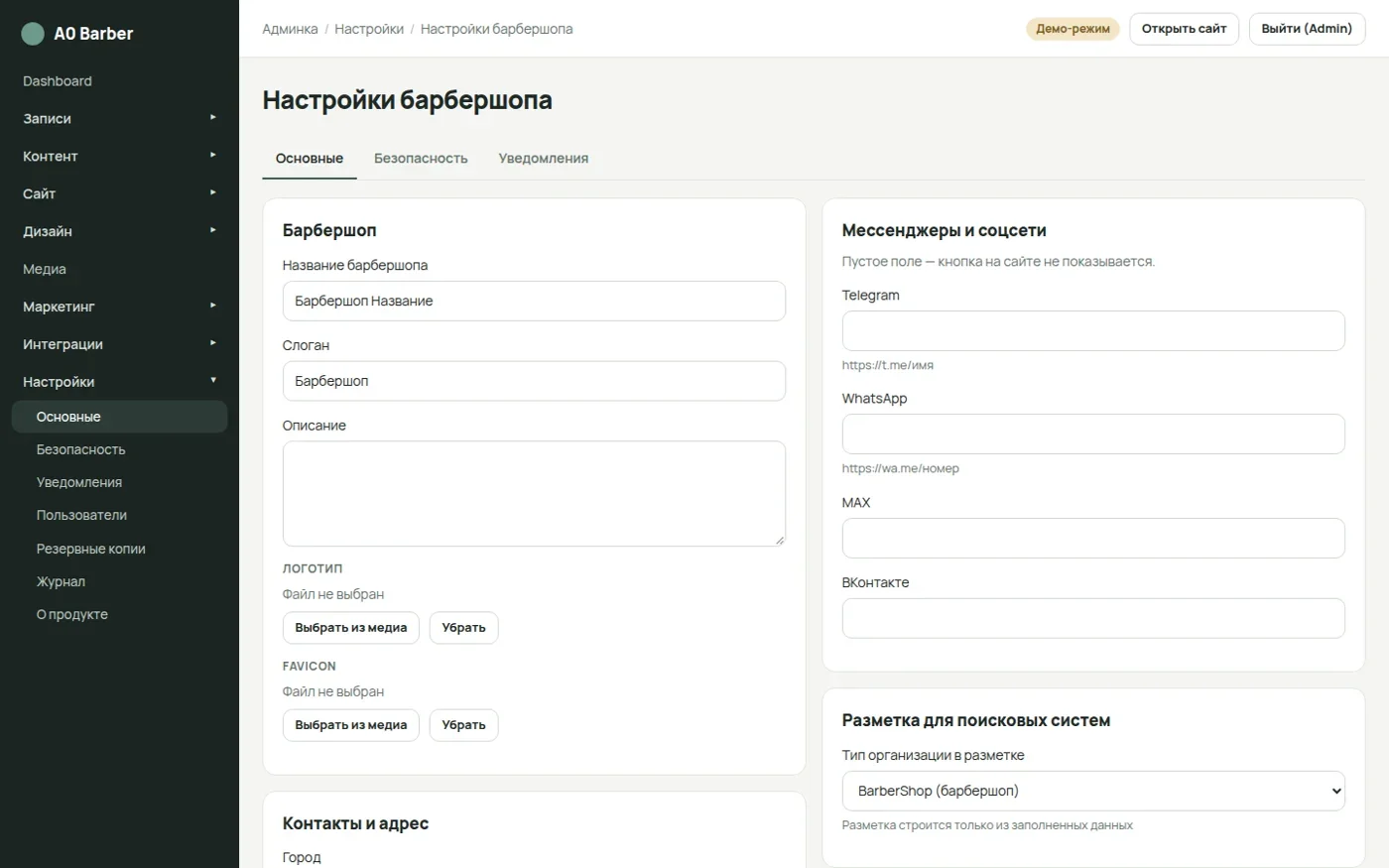Focus the MAX messenger input field

click(x=1093, y=538)
